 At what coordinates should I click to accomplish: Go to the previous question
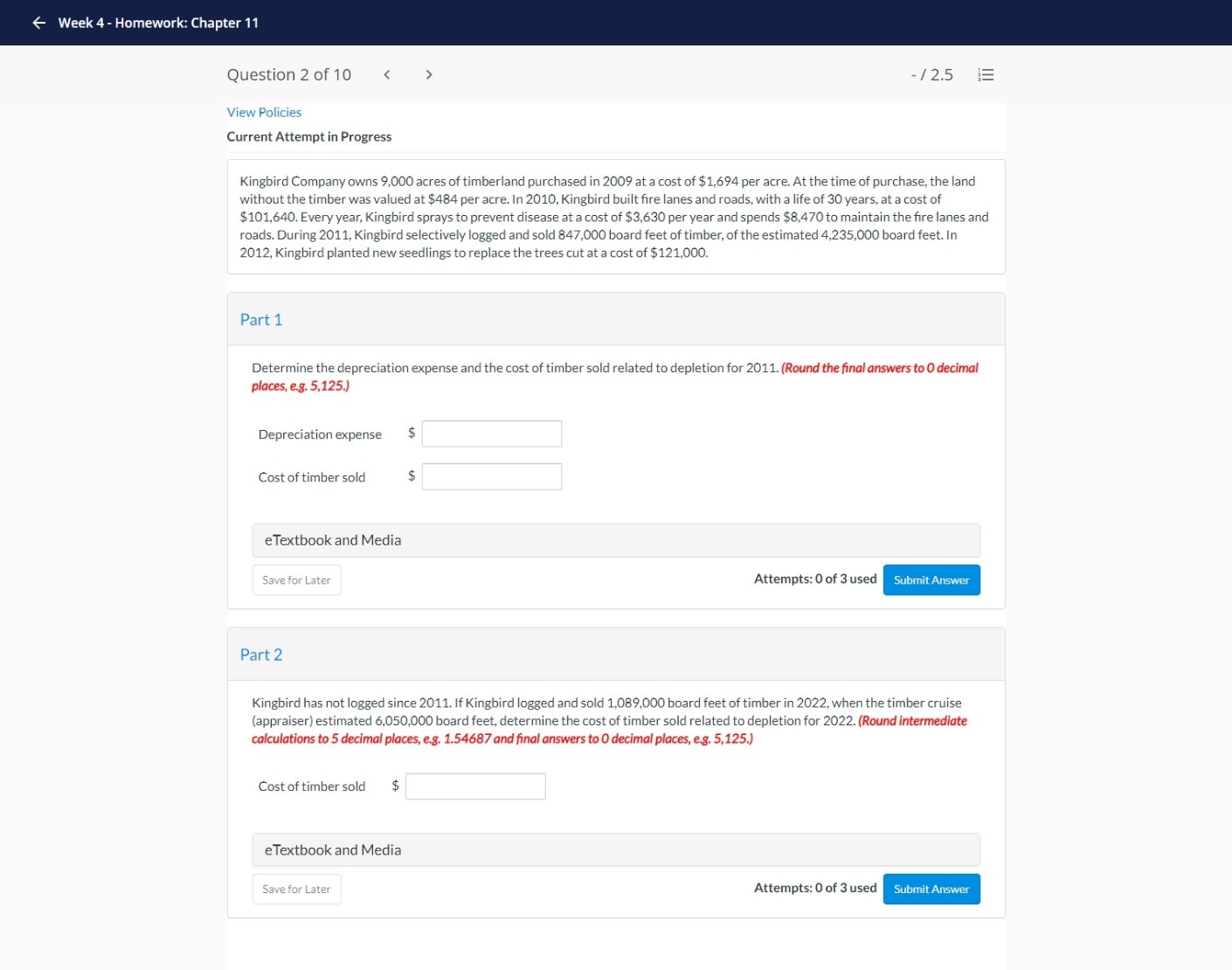click(x=386, y=75)
